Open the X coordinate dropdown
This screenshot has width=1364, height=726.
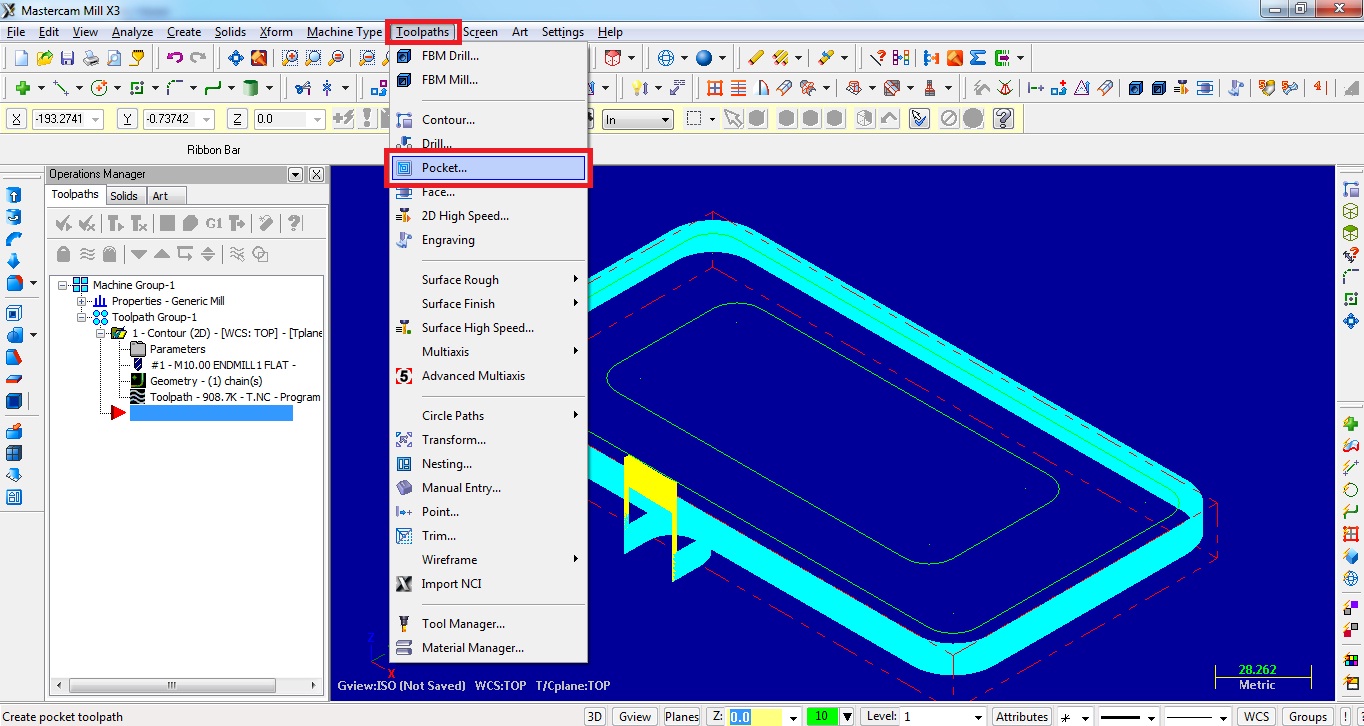click(96, 120)
